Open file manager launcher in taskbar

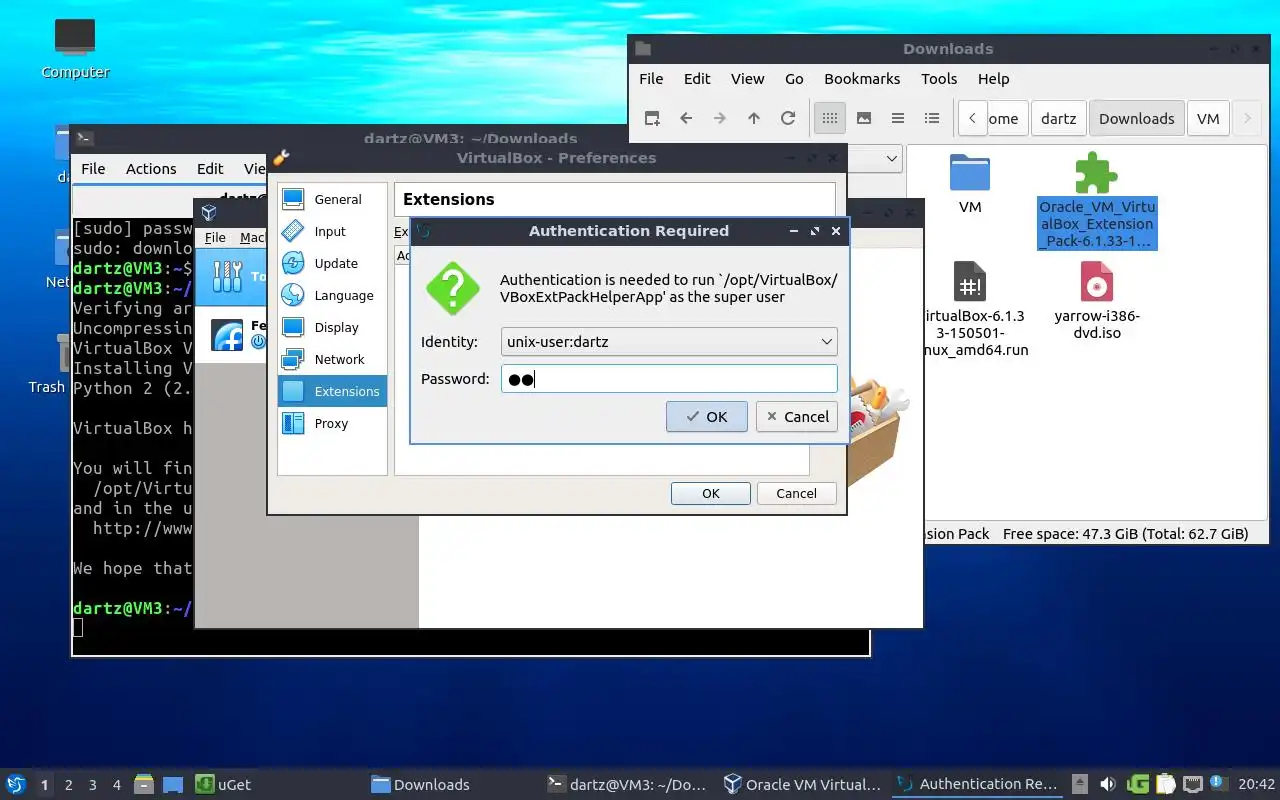(x=144, y=784)
